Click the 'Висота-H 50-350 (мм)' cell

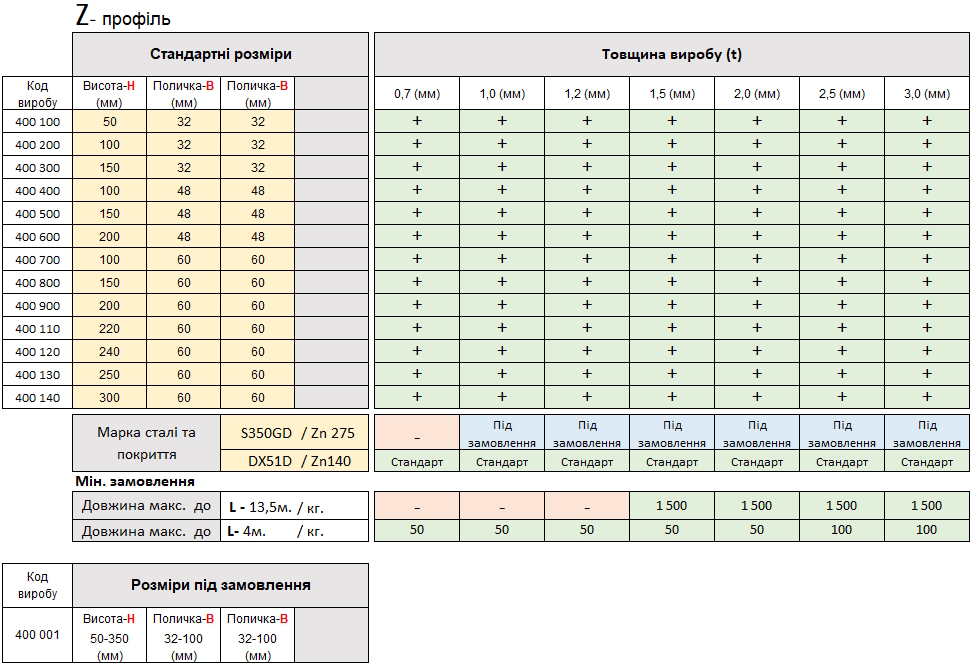[x=109, y=636]
